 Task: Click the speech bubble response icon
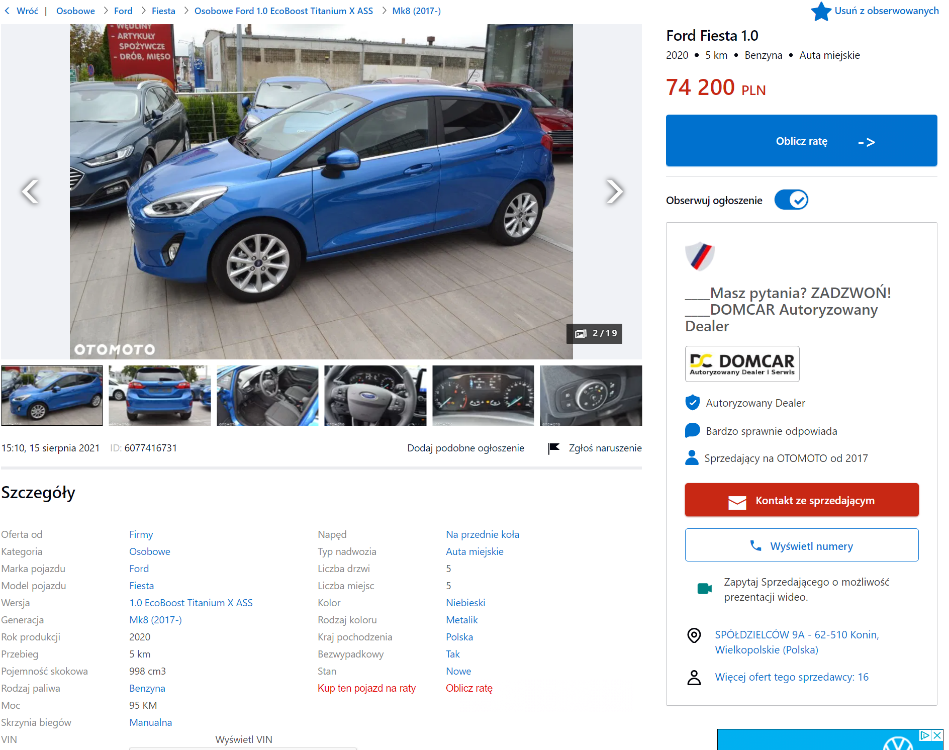(692, 430)
